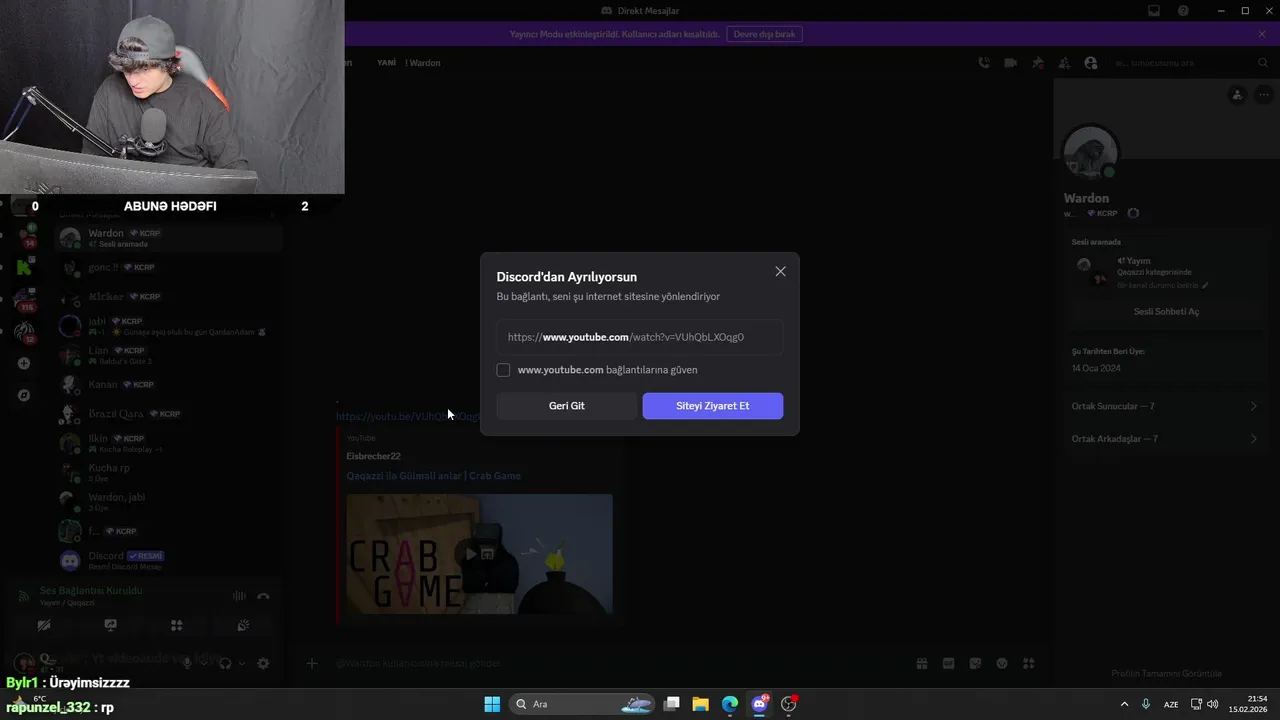Viewport: 1280px width, 720px height.
Task: Toggle the user profile panel
Action: pyautogui.click(x=1090, y=63)
